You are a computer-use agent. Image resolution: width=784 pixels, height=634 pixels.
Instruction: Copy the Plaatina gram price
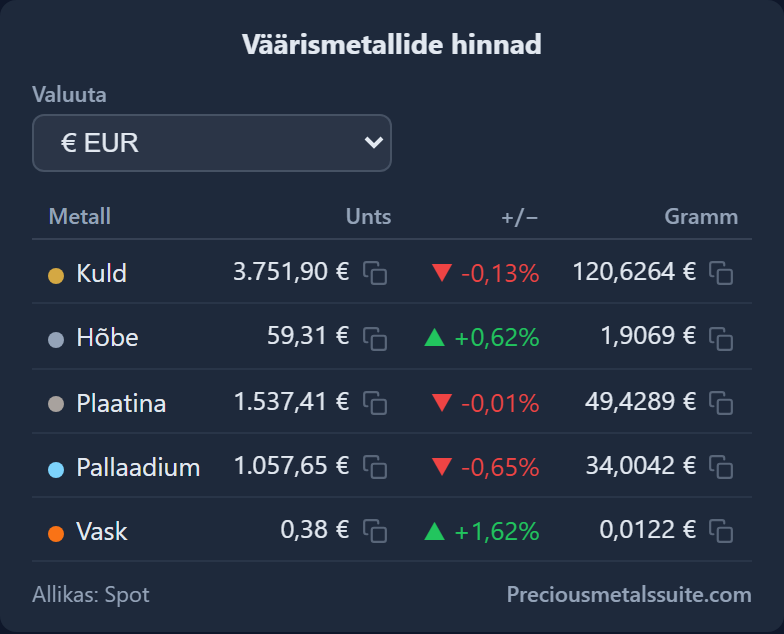(721, 403)
